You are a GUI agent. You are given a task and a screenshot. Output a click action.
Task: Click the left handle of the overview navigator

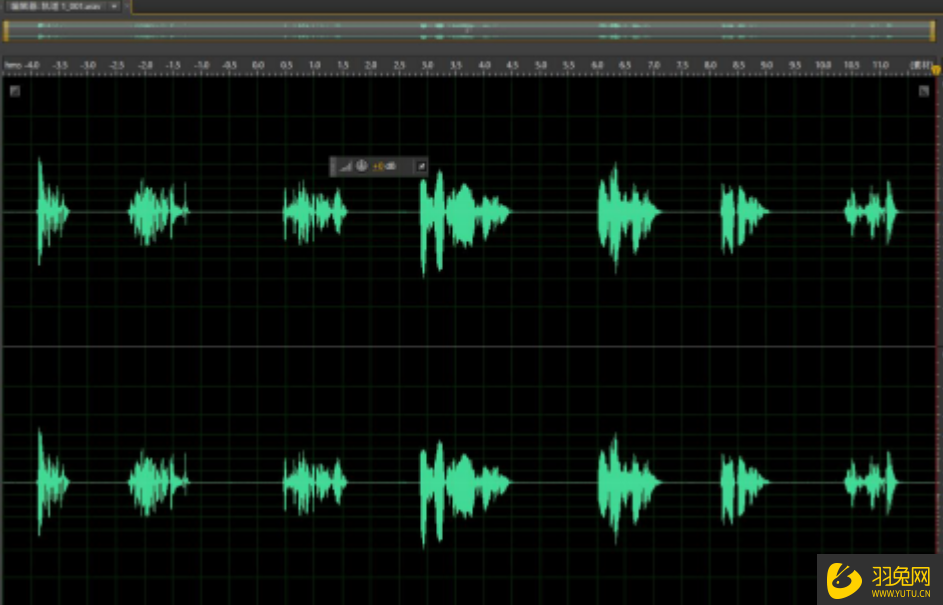(x=6, y=32)
